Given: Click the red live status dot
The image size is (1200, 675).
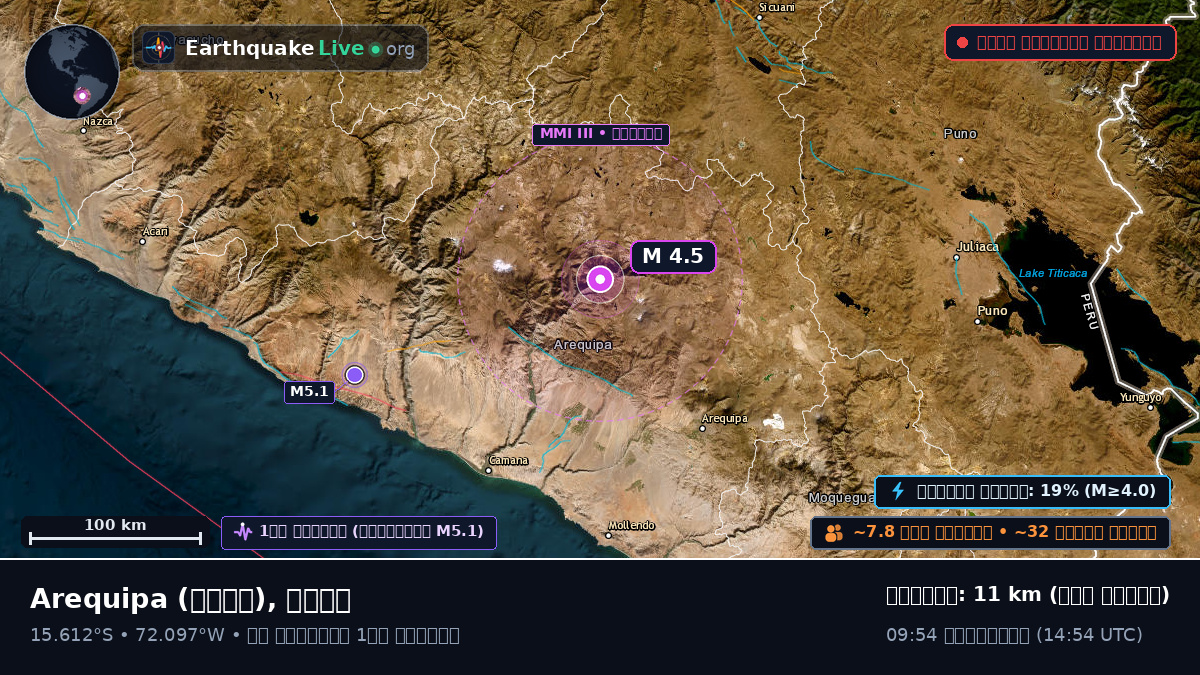Looking at the screenshot, I should (962, 42).
